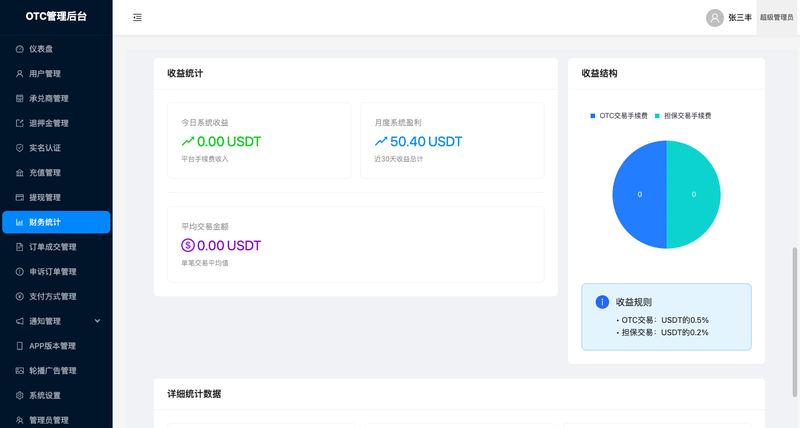Open the 实名认证 menu item

[56, 148]
